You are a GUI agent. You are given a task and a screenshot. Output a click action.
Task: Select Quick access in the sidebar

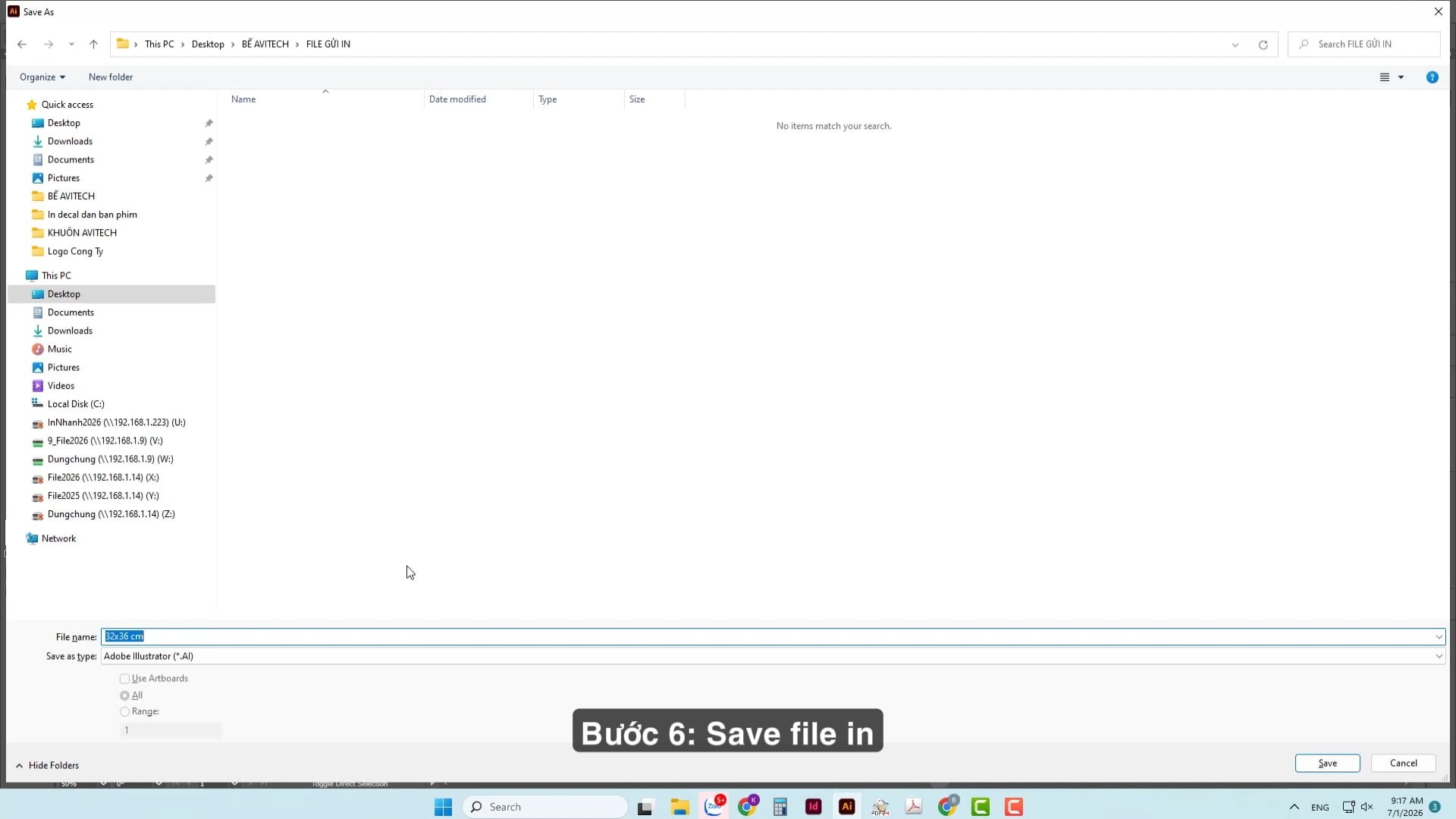point(67,105)
